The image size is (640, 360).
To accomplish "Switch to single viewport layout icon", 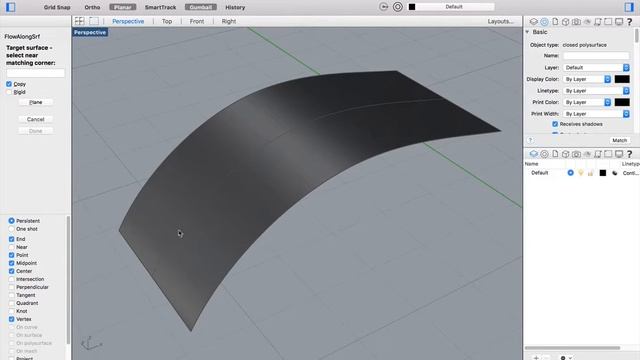I will point(94,21).
